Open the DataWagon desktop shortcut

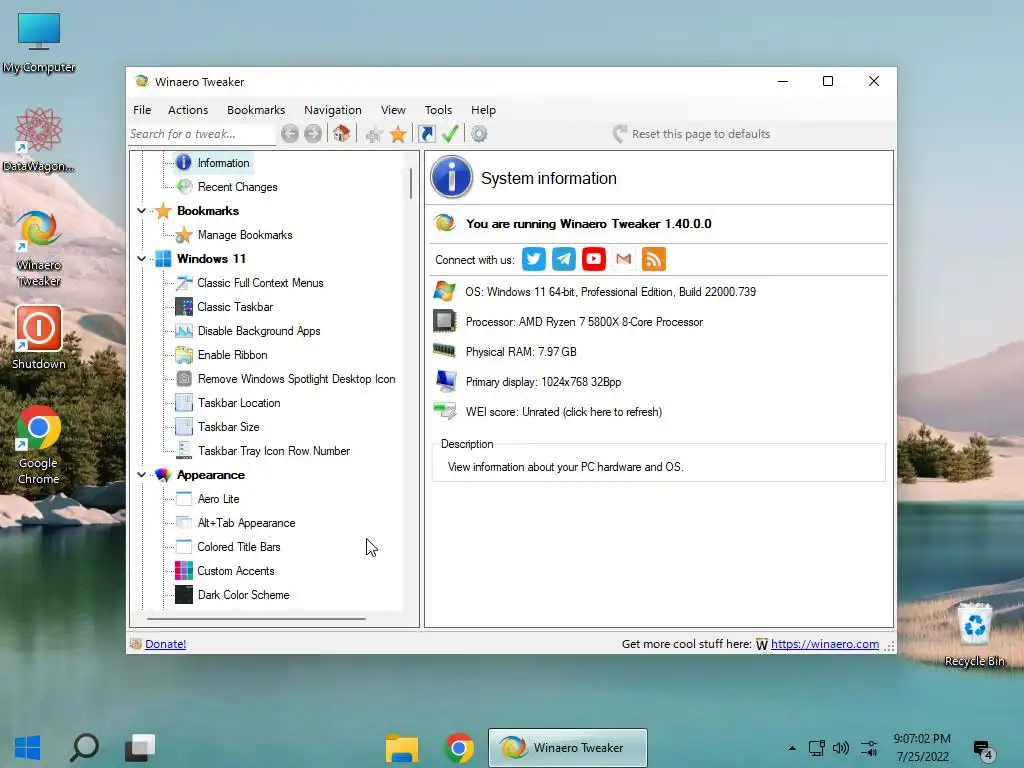point(39,140)
